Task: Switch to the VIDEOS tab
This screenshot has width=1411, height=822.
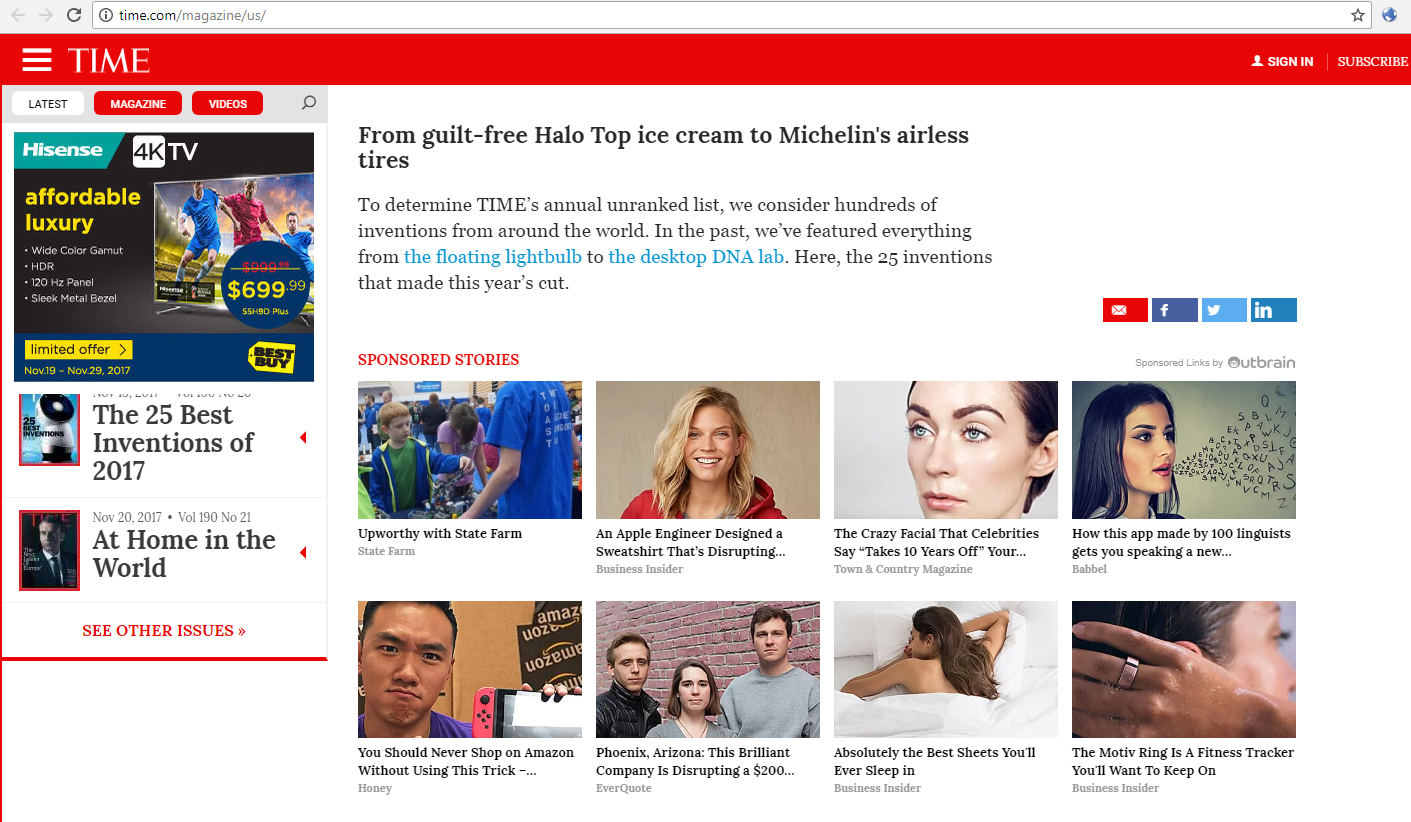Action: coord(228,103)
